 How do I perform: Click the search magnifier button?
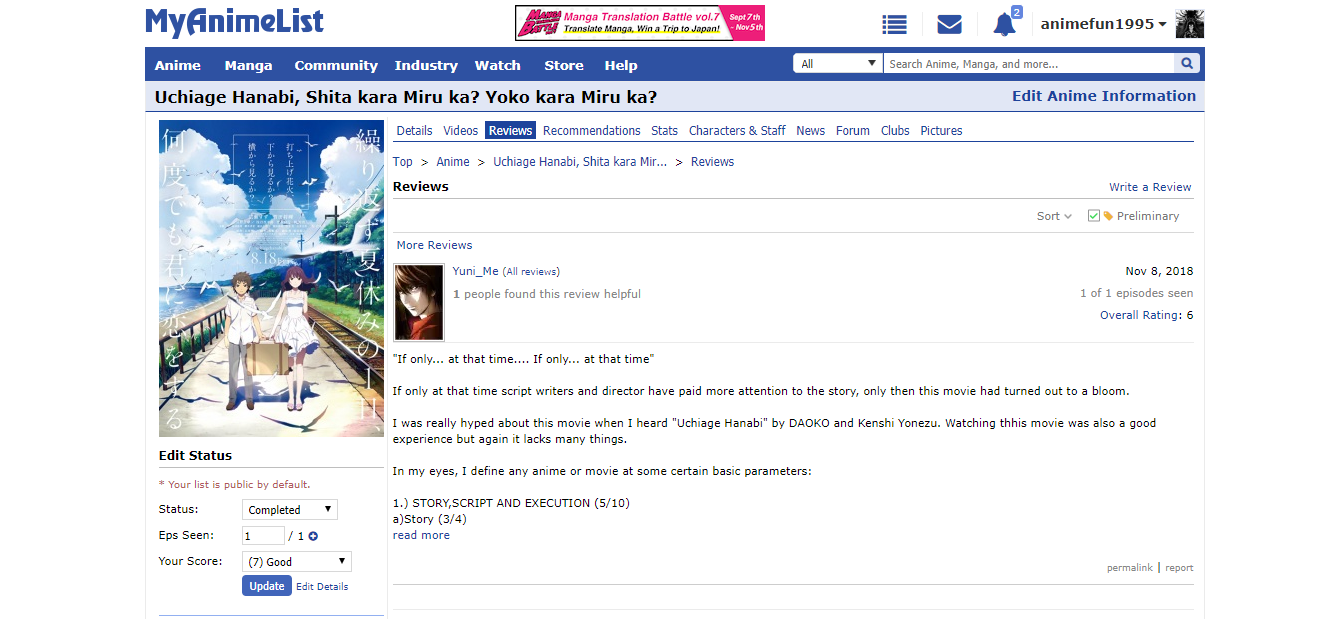tap(1187, 64)
